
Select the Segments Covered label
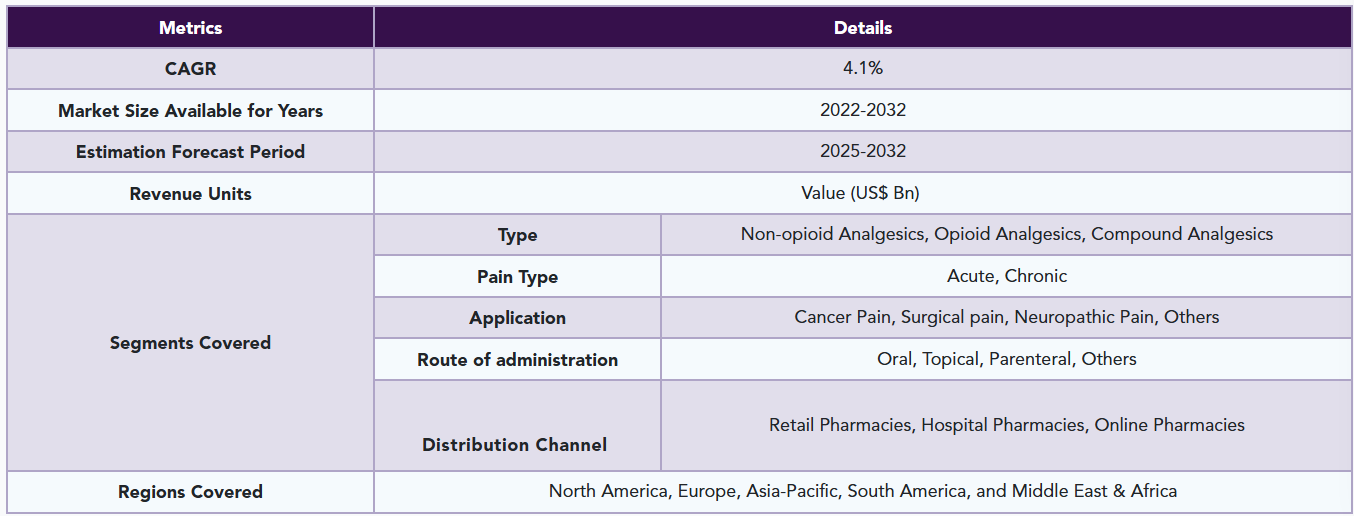(190, 342)
